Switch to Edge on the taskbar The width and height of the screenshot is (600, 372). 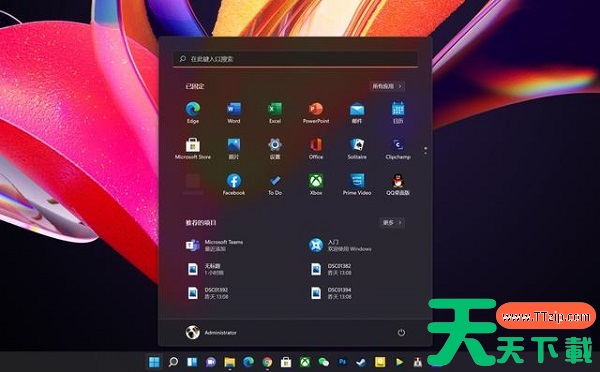248,362
